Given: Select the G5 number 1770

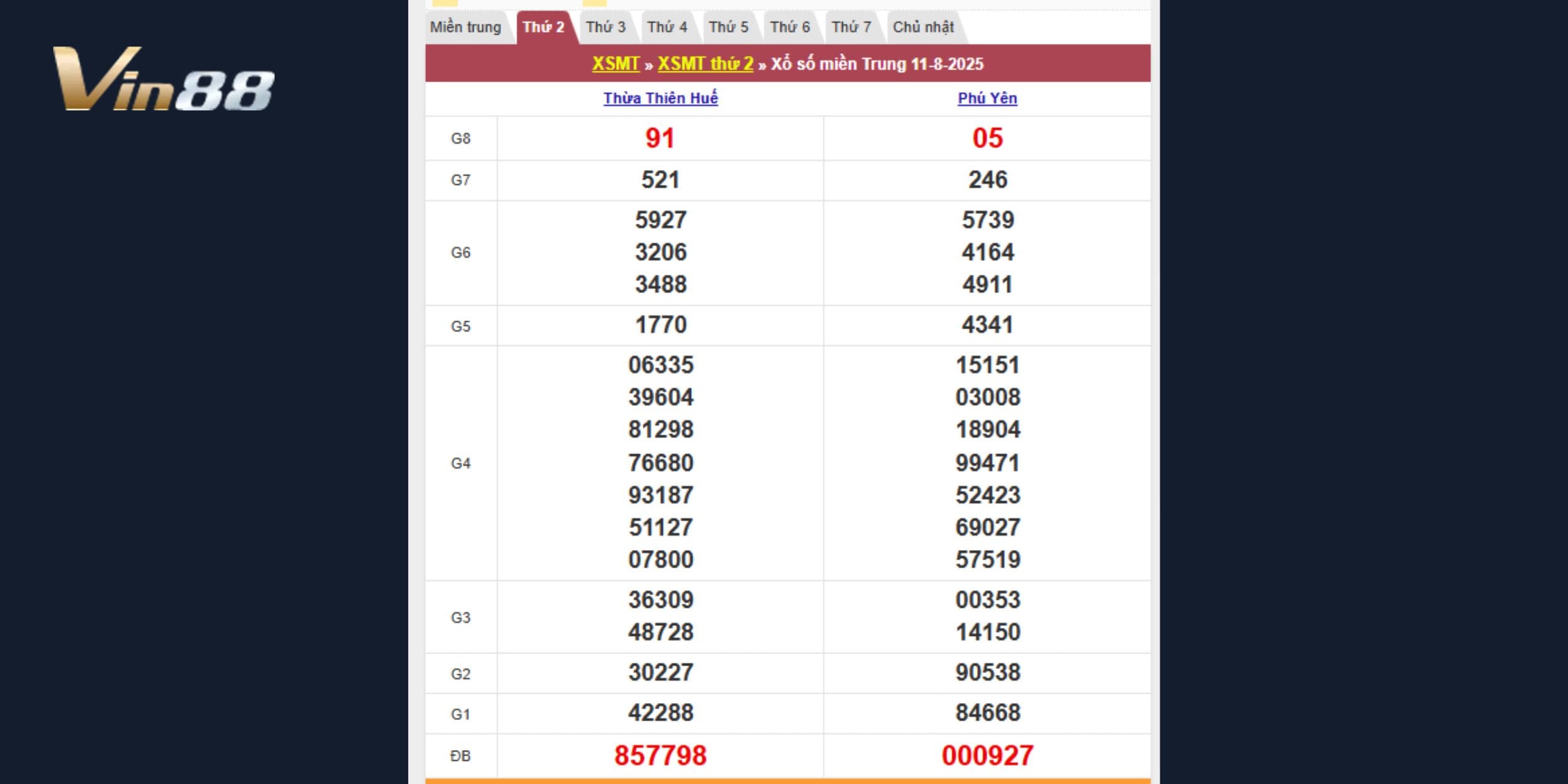Looking at the screenshot, I should coord(660,325).
